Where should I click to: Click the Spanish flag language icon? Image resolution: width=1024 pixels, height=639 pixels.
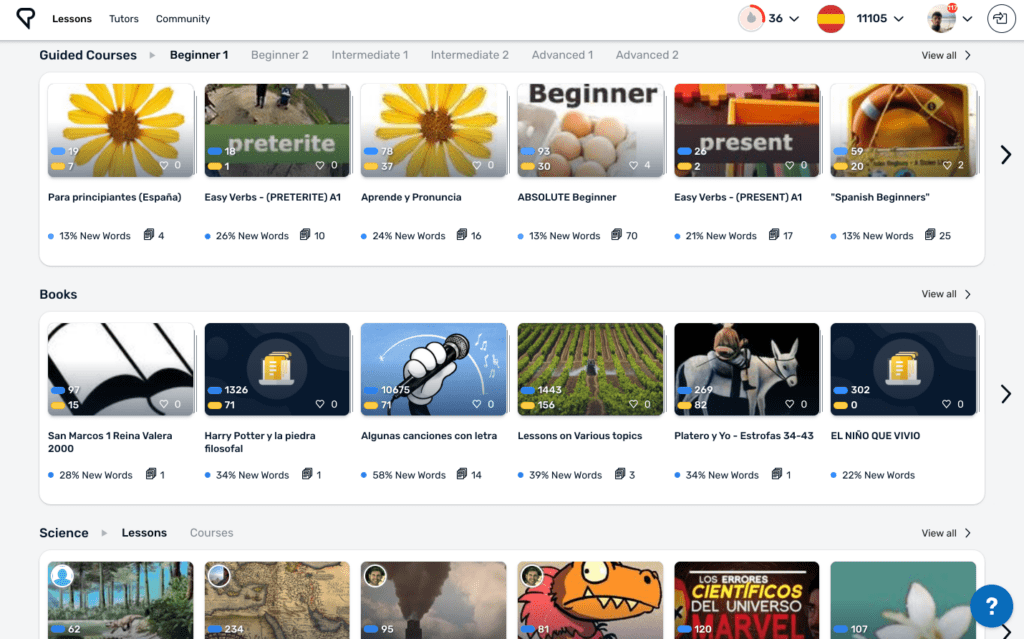tap(830, 18)
